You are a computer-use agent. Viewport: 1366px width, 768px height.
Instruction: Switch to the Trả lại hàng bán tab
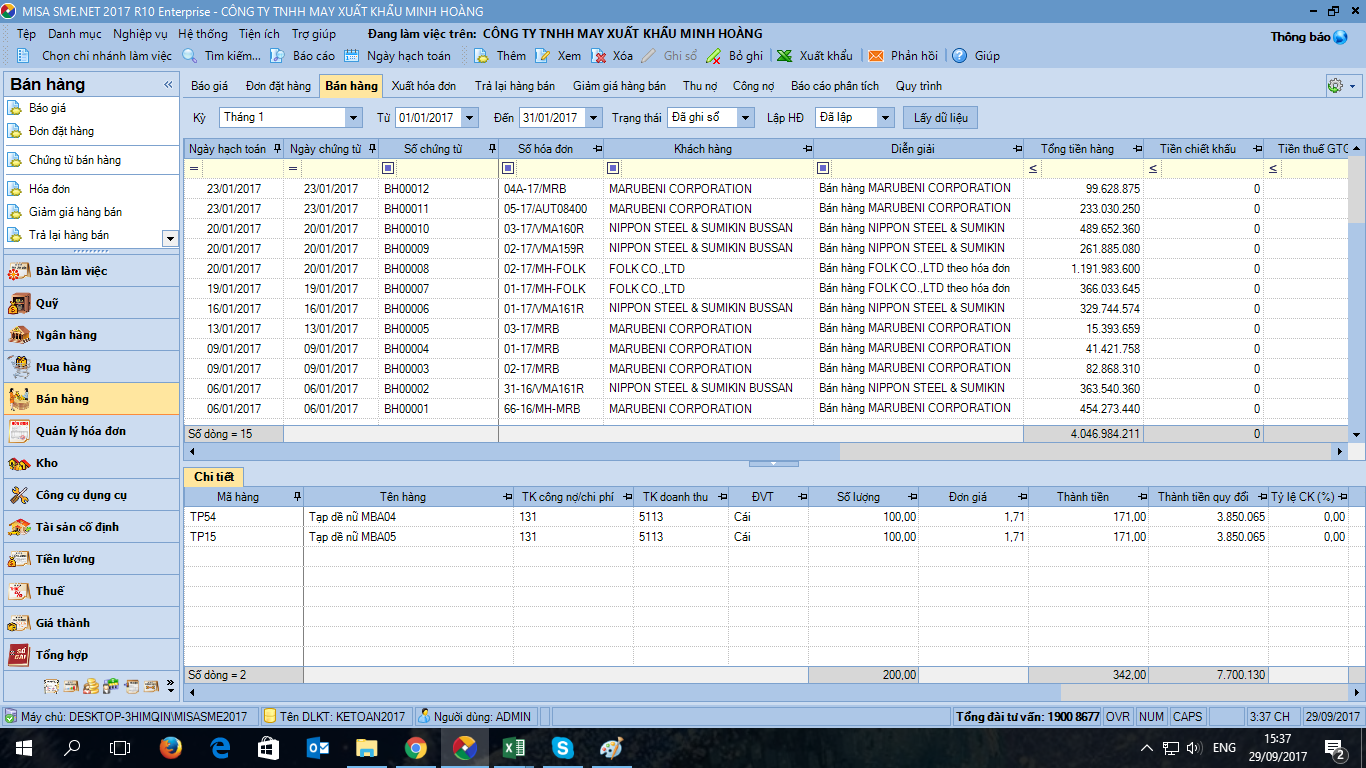click(515, 86)
